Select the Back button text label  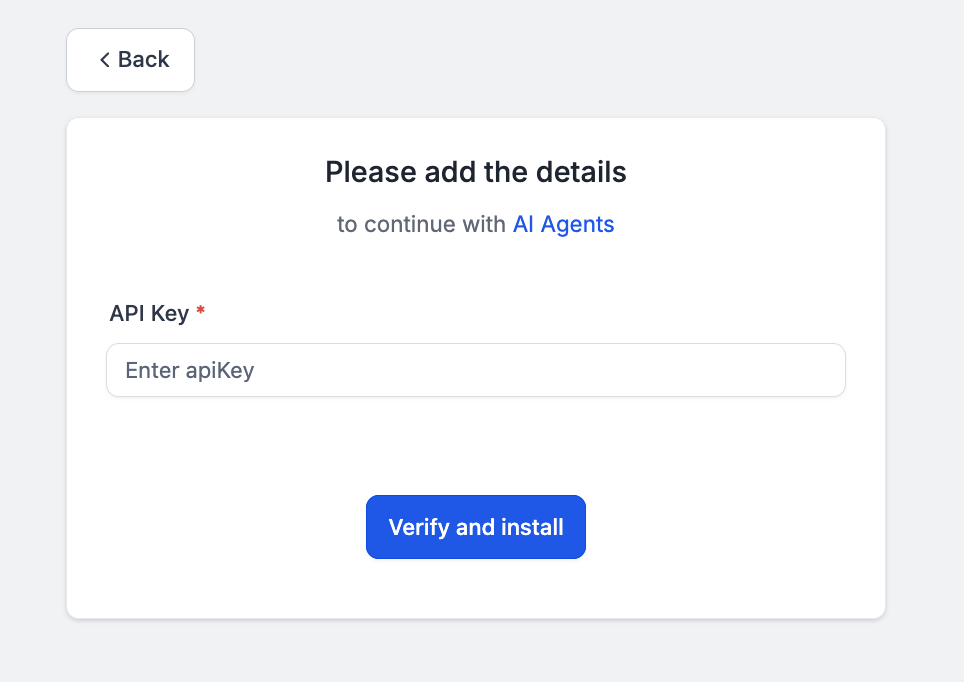143,59
